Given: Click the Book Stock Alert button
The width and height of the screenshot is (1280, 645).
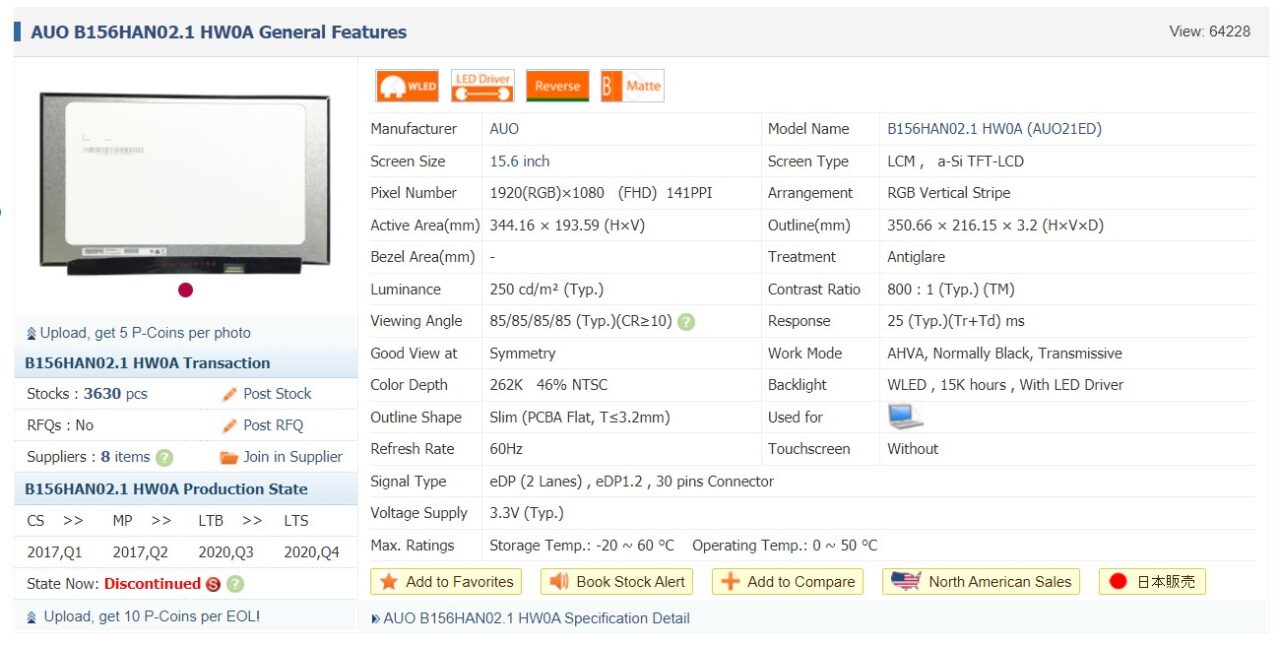Looking at the screenshot, I should 617,582.
